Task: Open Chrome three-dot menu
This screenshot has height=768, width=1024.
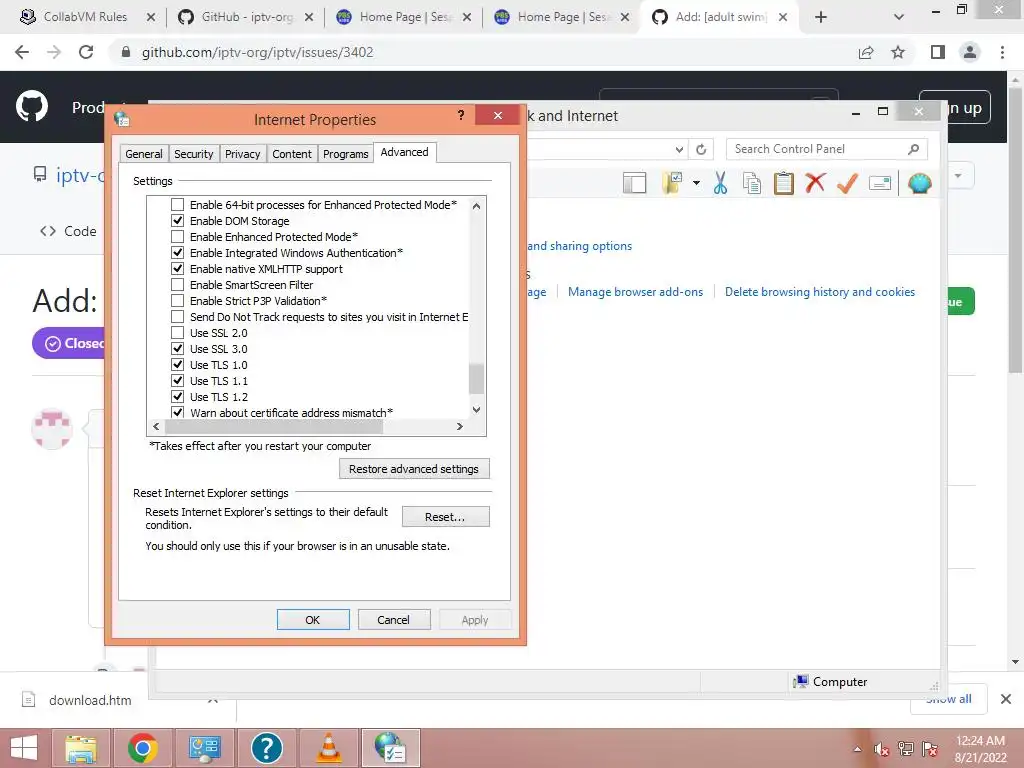Action: point(1002,52)
